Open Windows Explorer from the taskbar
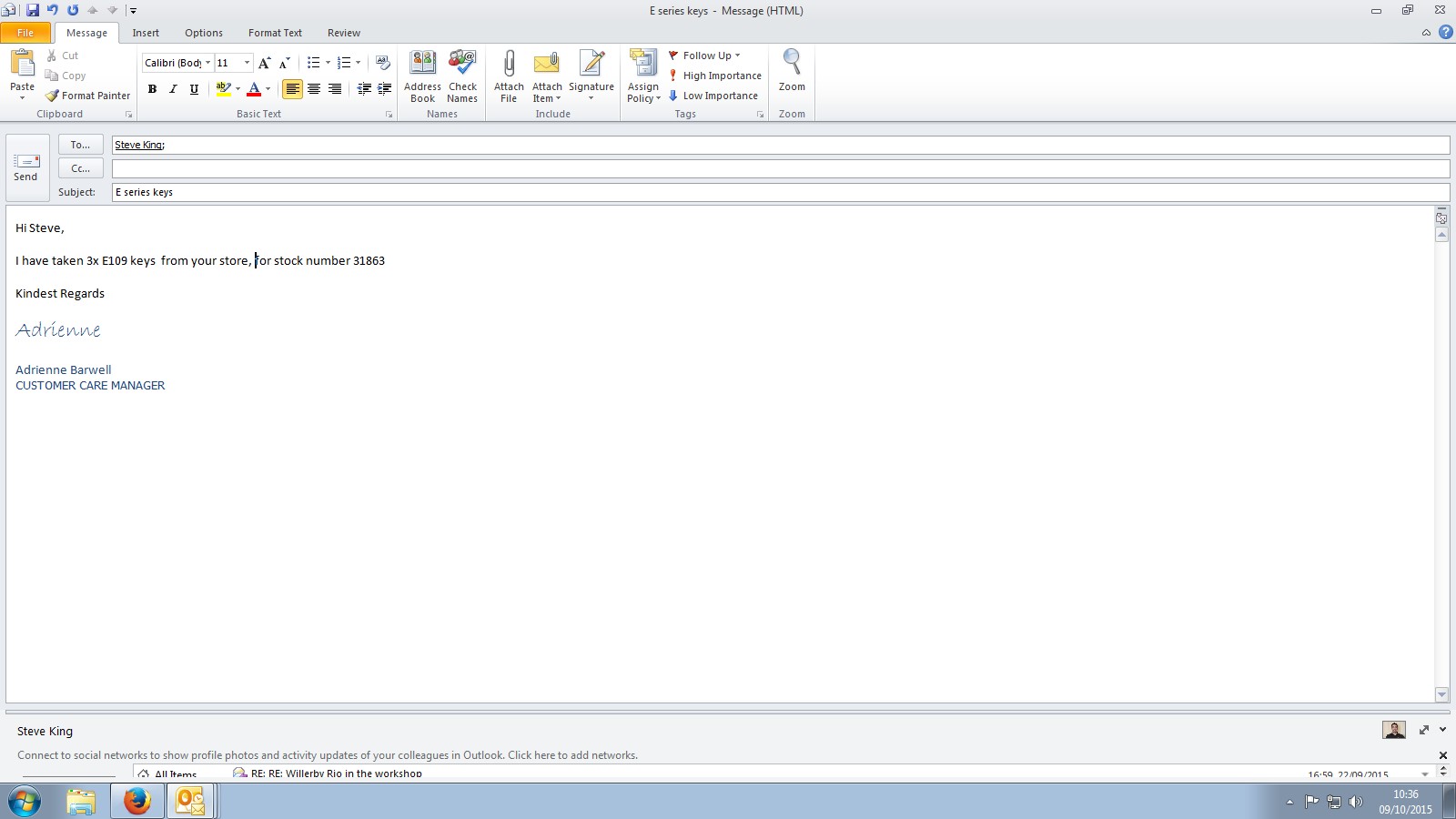The height and width of the screenshot is (819, 1456). (x=81, y=802)
